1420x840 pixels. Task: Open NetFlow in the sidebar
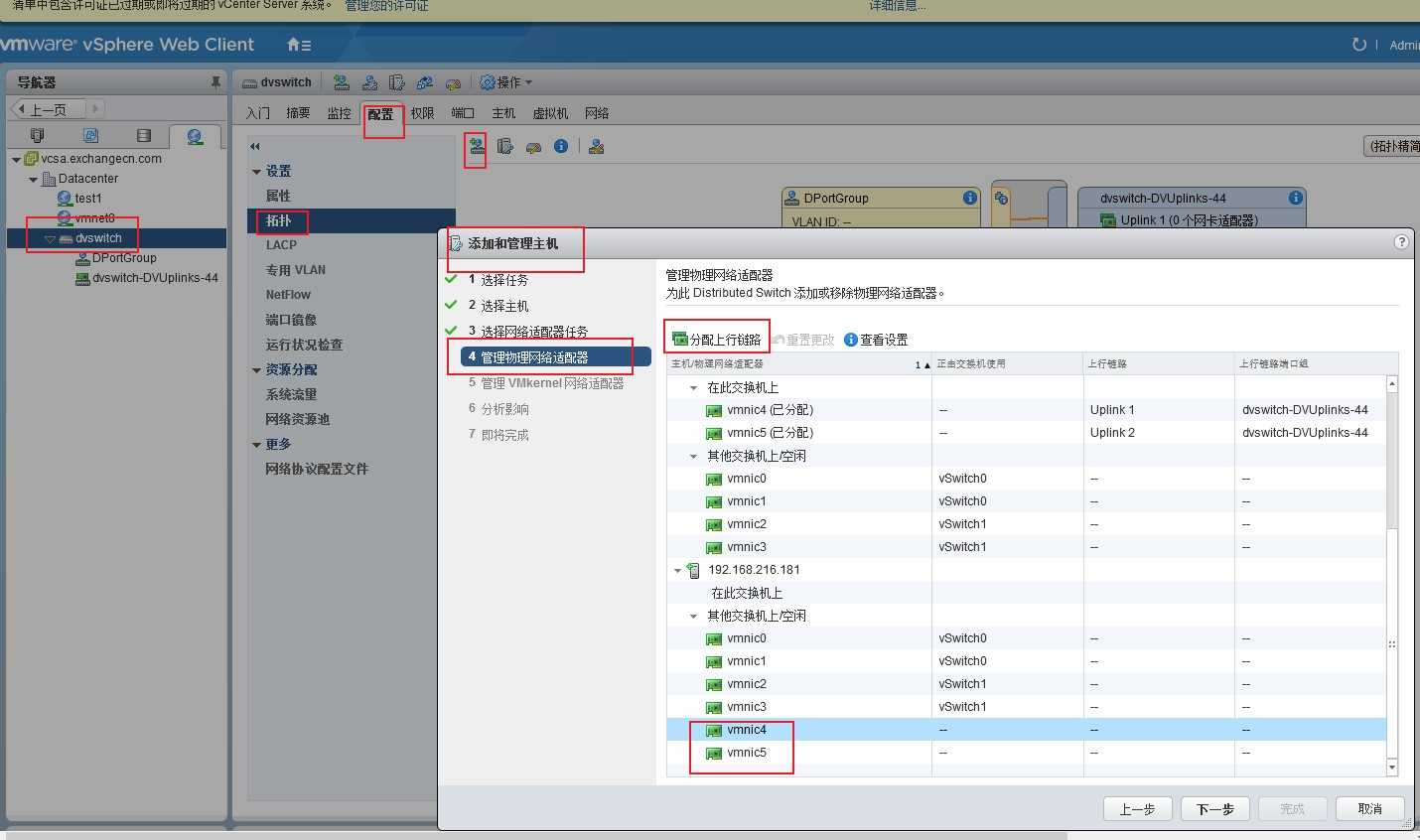click(x=288, y=295)
